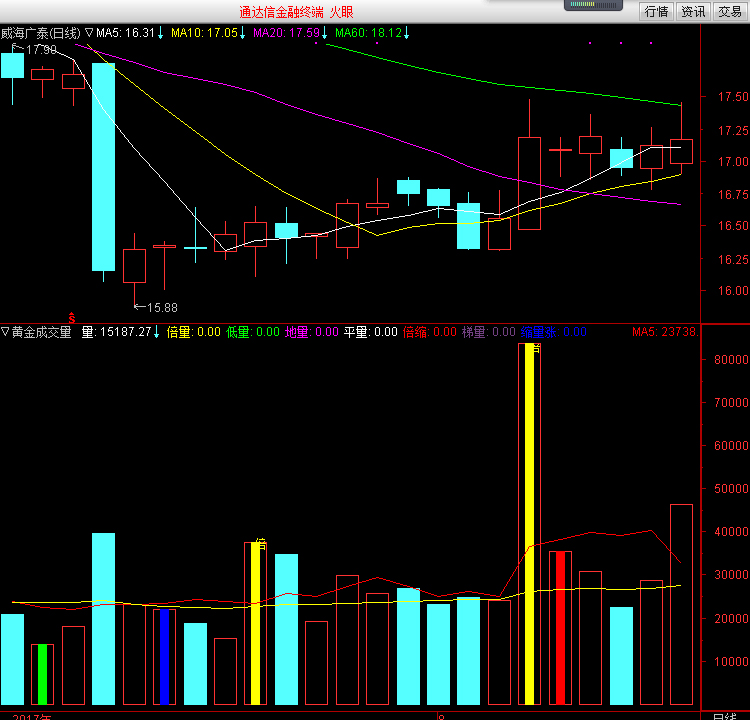Click the 10000 volume axis label

coord(731,662)
